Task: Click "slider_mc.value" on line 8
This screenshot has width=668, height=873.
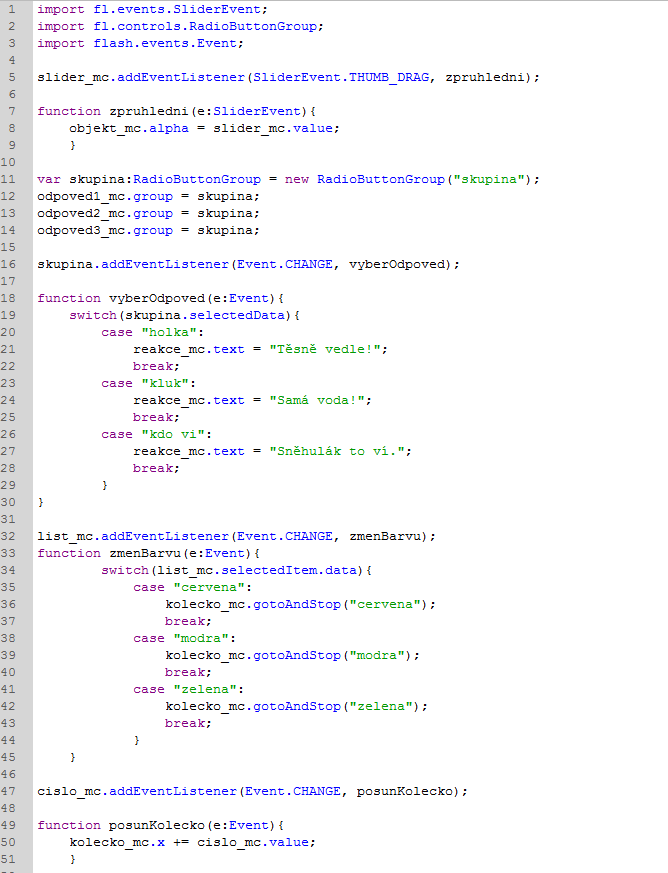Action: [273, 129]
